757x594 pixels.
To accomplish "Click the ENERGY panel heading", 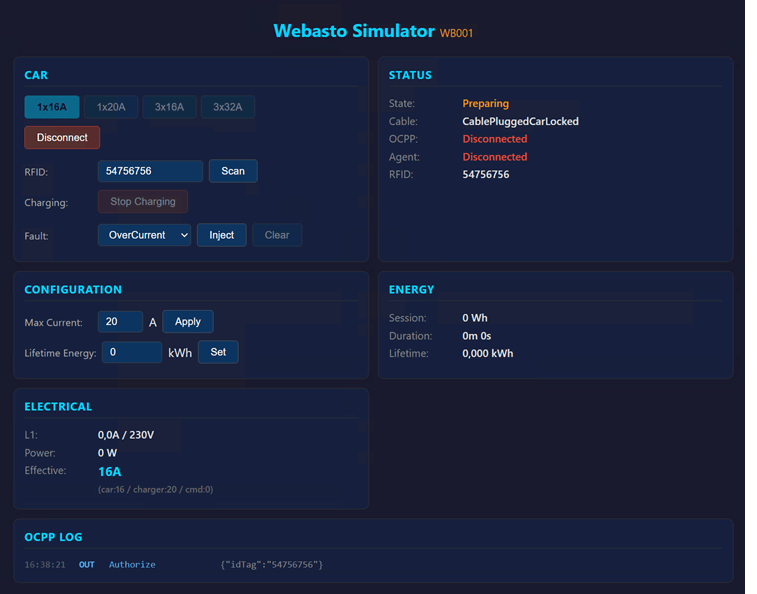I will pos(412,290).
